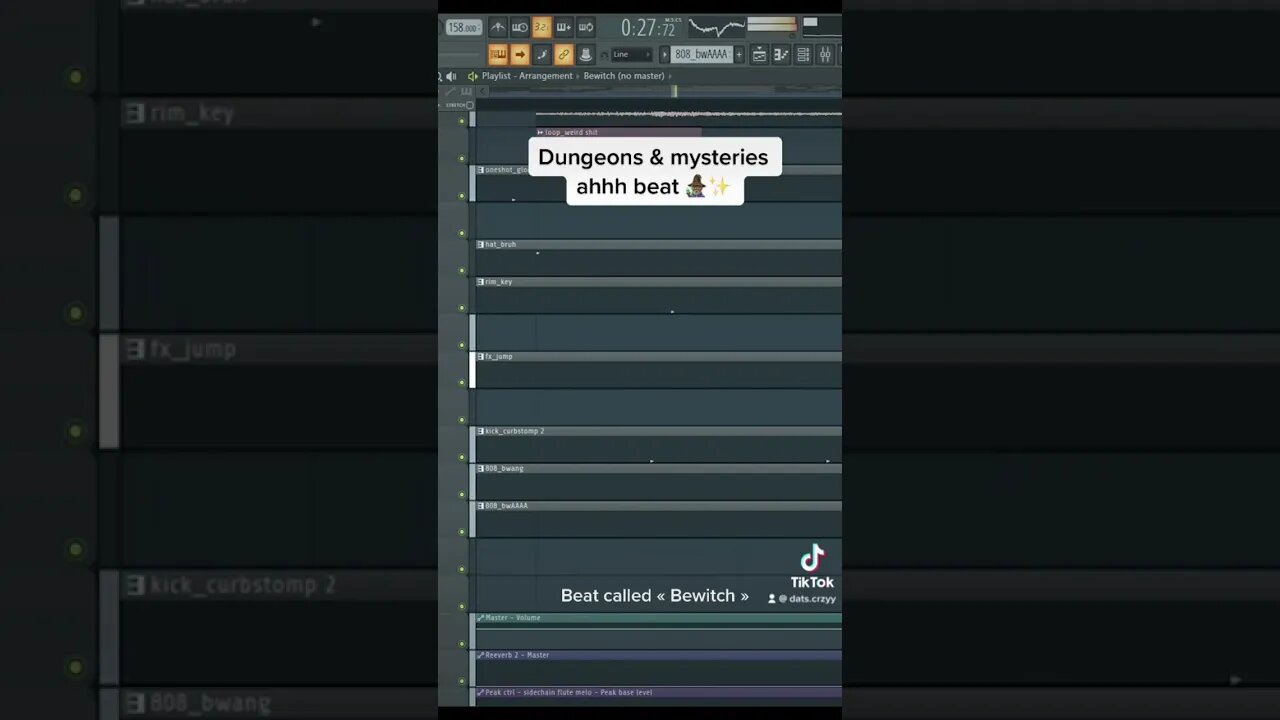Click the playlist speaker preview icon
This screenshot has height=720, width=1280.
(452, 76)
